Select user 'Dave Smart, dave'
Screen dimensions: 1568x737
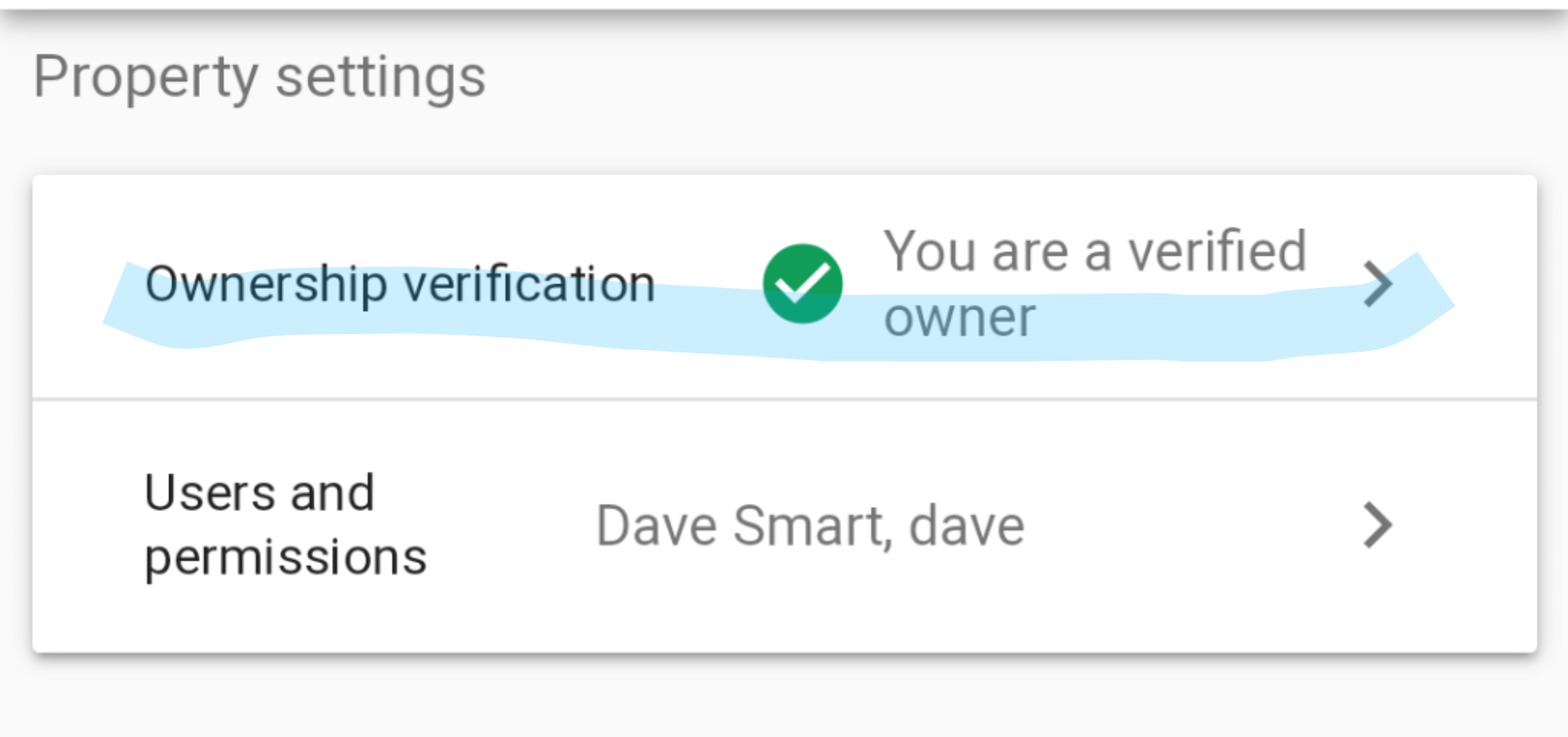click(810, 524)
